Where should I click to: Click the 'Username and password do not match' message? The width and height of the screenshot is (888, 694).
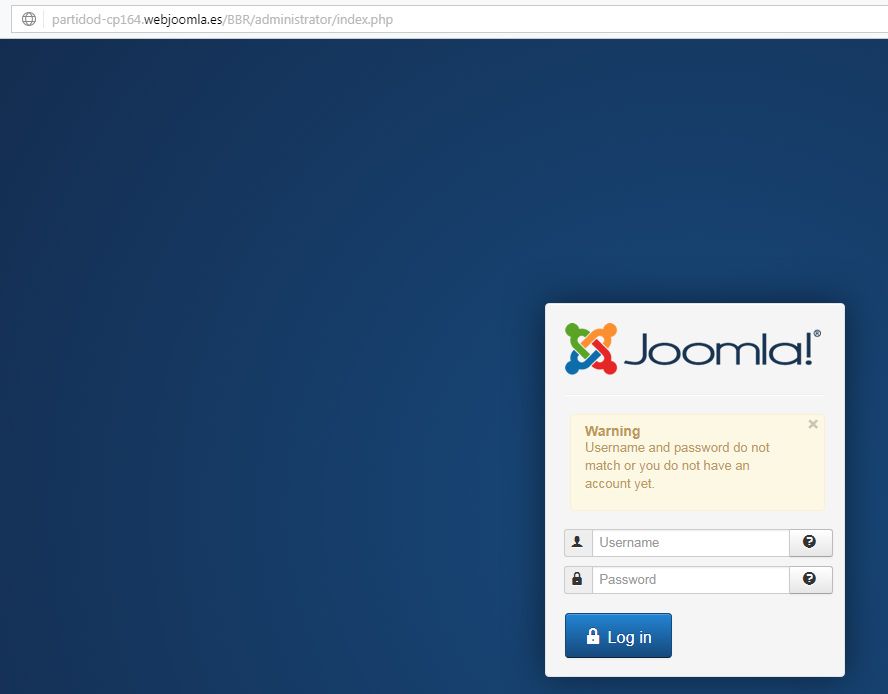[x=677, y=466]
